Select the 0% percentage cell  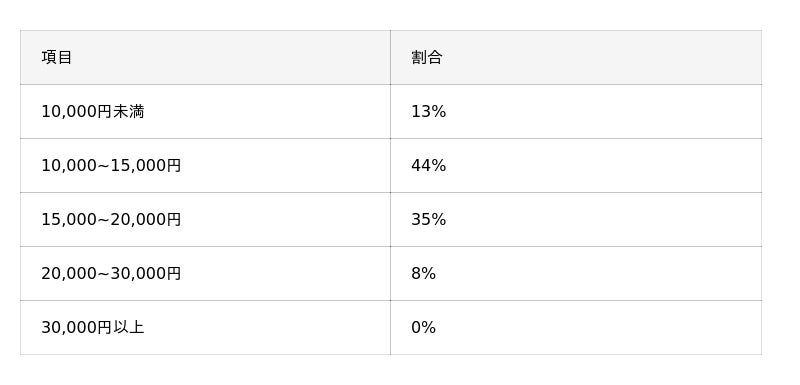coord(576,327)
